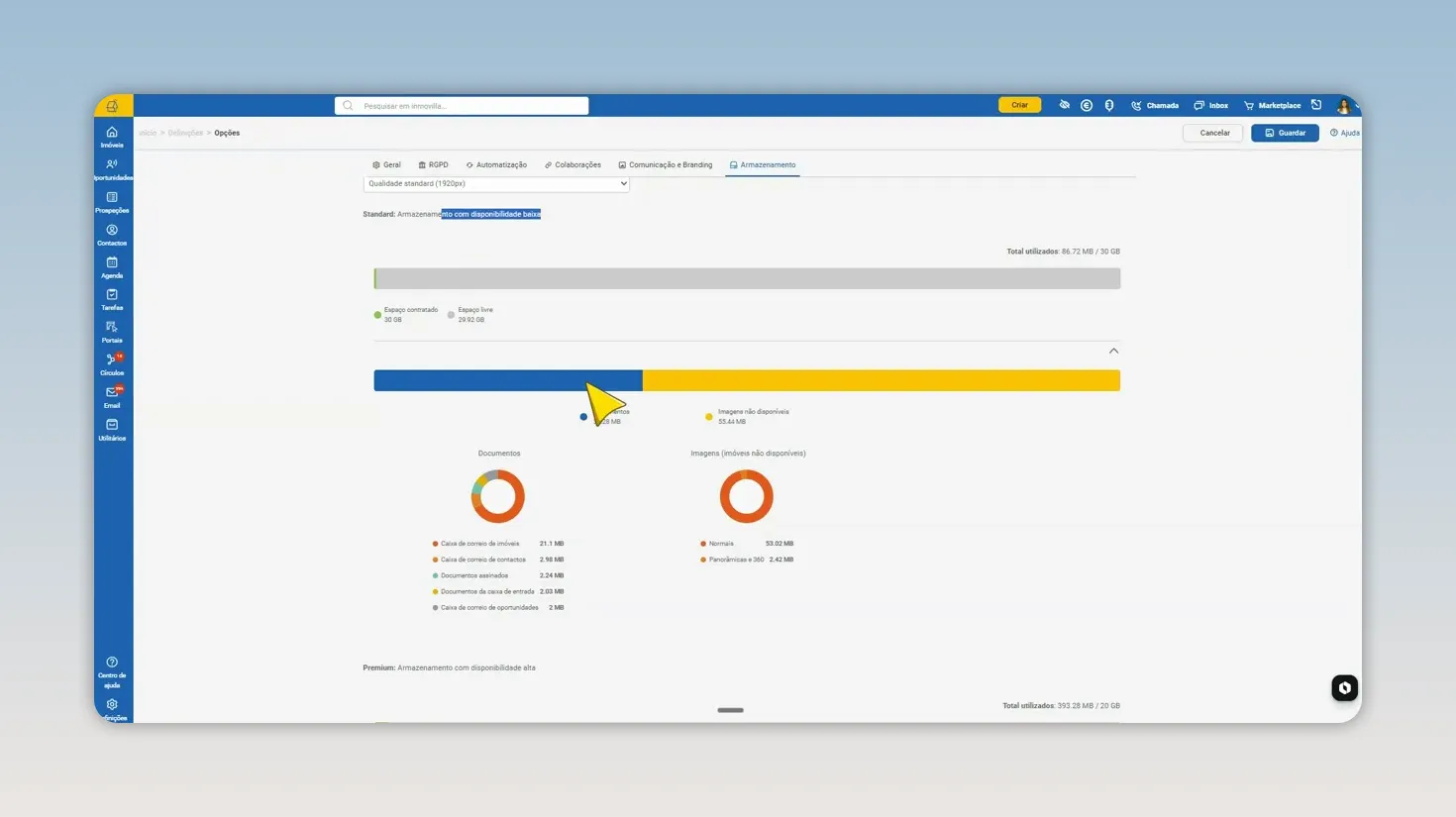Click the home logo in top-left corner
Viewport: 1456px width, 817px height.
[x=113, y=105]
